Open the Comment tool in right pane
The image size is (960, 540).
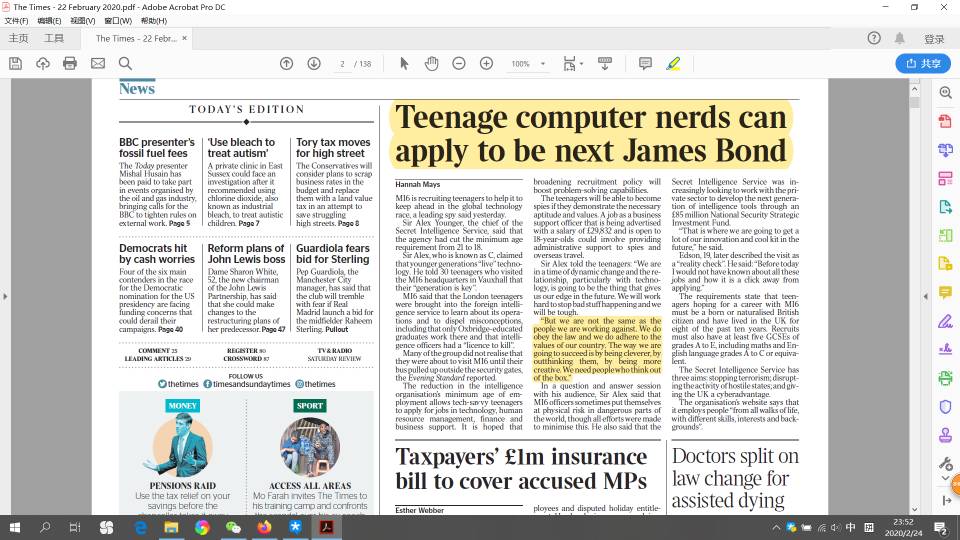pyautogui.click(x=945, y=293)
